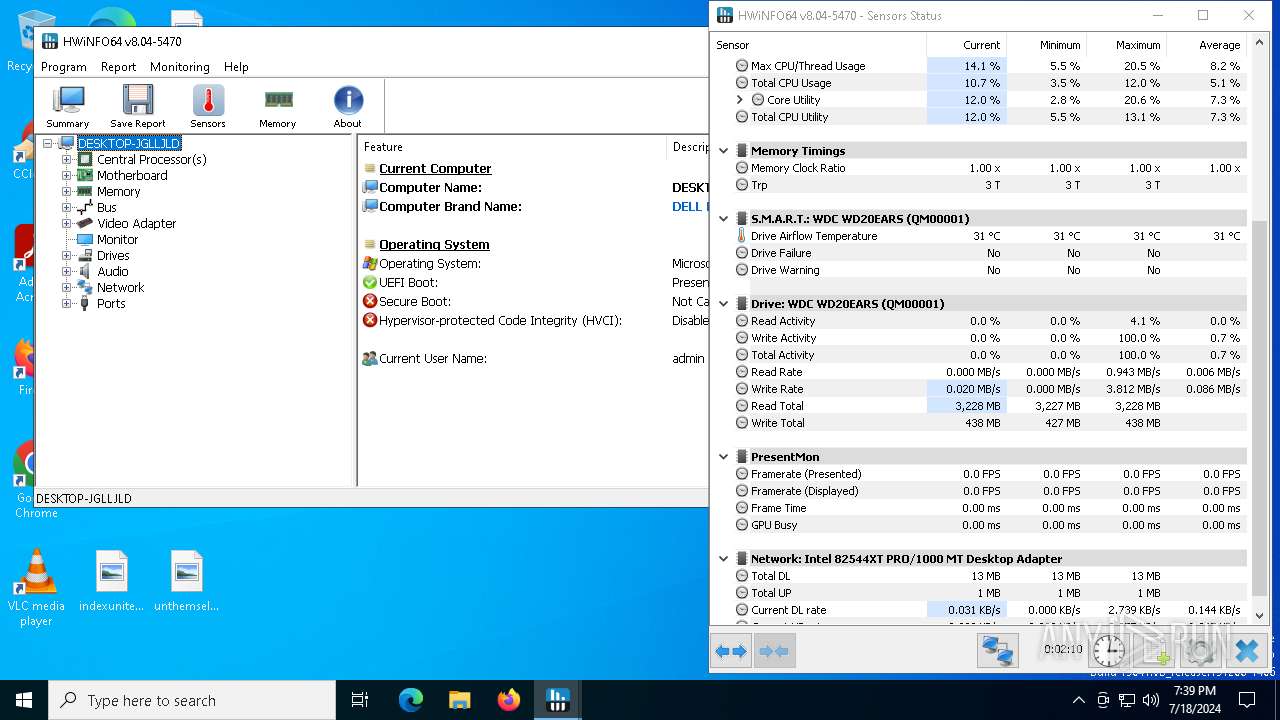Expand the Bus tree node
The image size is (1280, 720).
point(67,207)
